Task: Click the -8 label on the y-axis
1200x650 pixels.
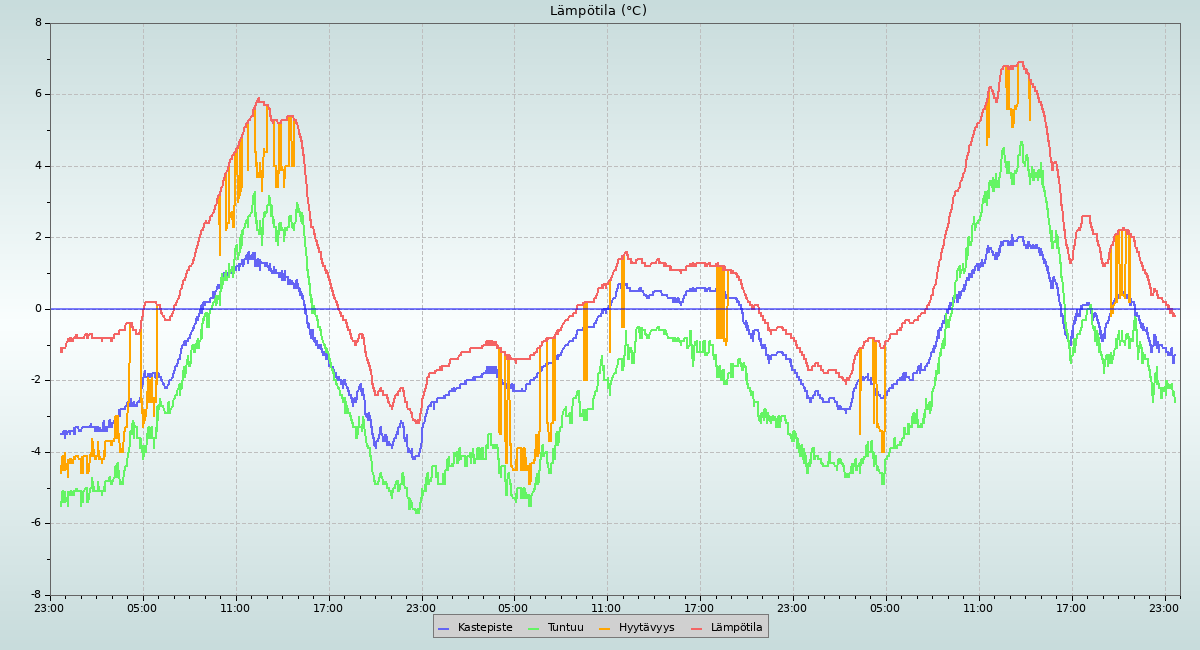Action: tap(36, 595)
